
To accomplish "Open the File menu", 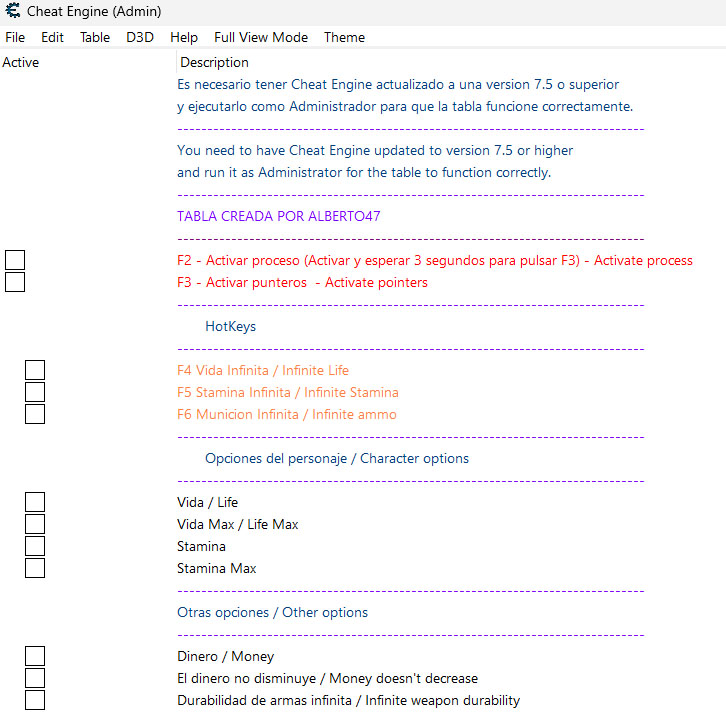I will pos(15,37).
